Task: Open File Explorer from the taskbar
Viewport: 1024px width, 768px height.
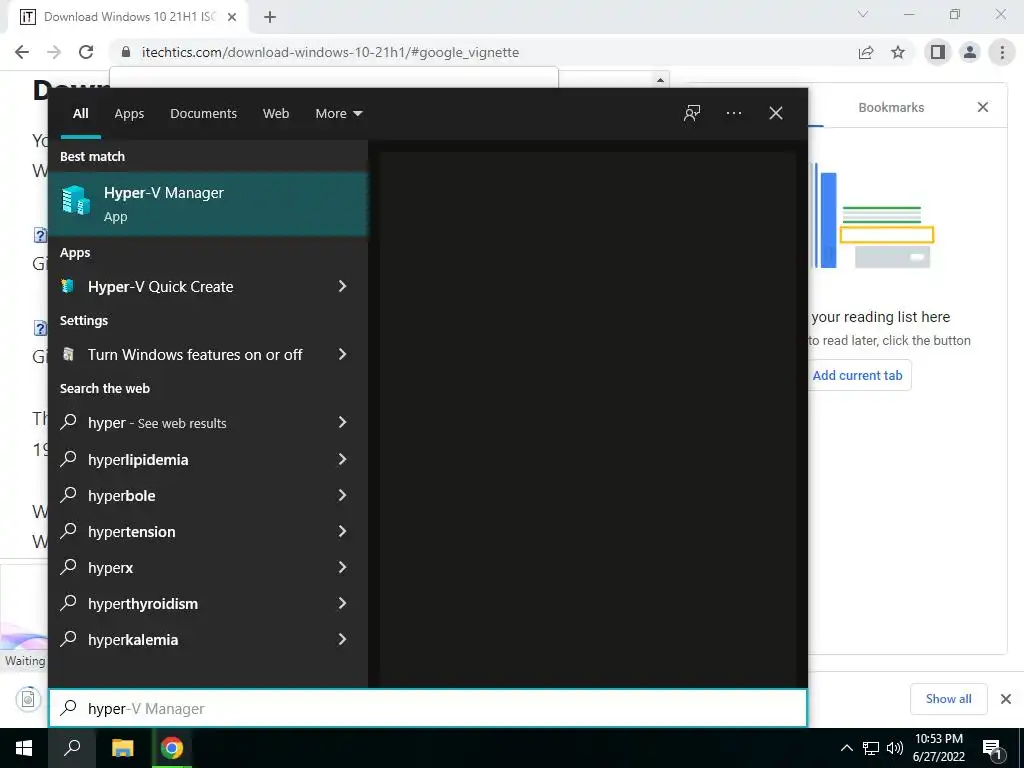Action: pyautogui.click(x=123, y=748)
